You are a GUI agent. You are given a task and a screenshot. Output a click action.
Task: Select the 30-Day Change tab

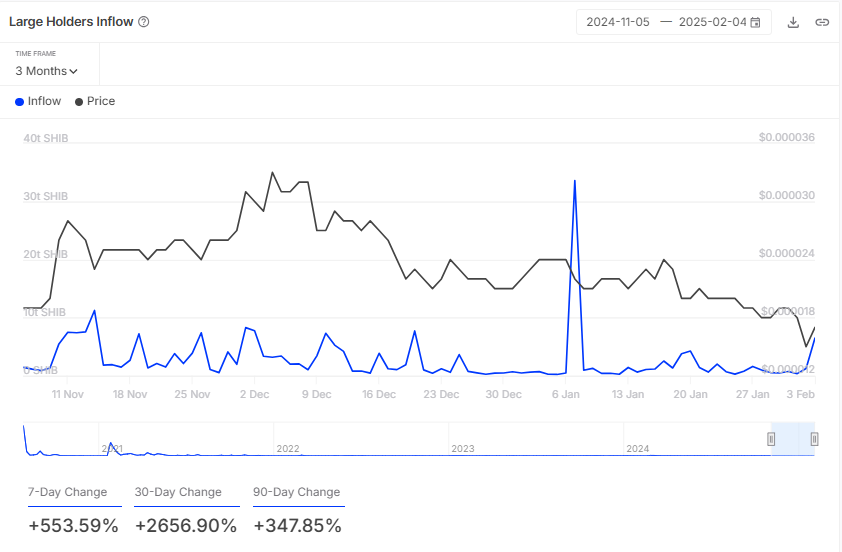179,492
